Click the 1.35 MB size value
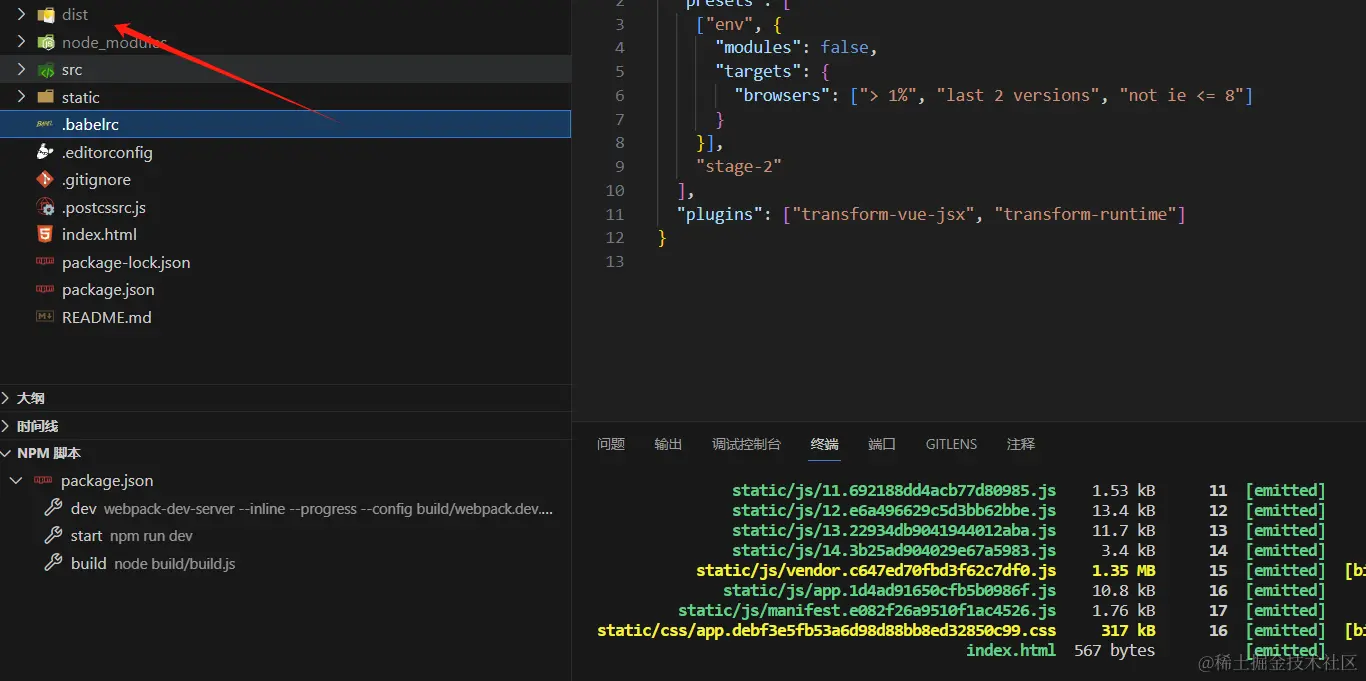The image size is (1366, 681). click(x=1123, y=571)
